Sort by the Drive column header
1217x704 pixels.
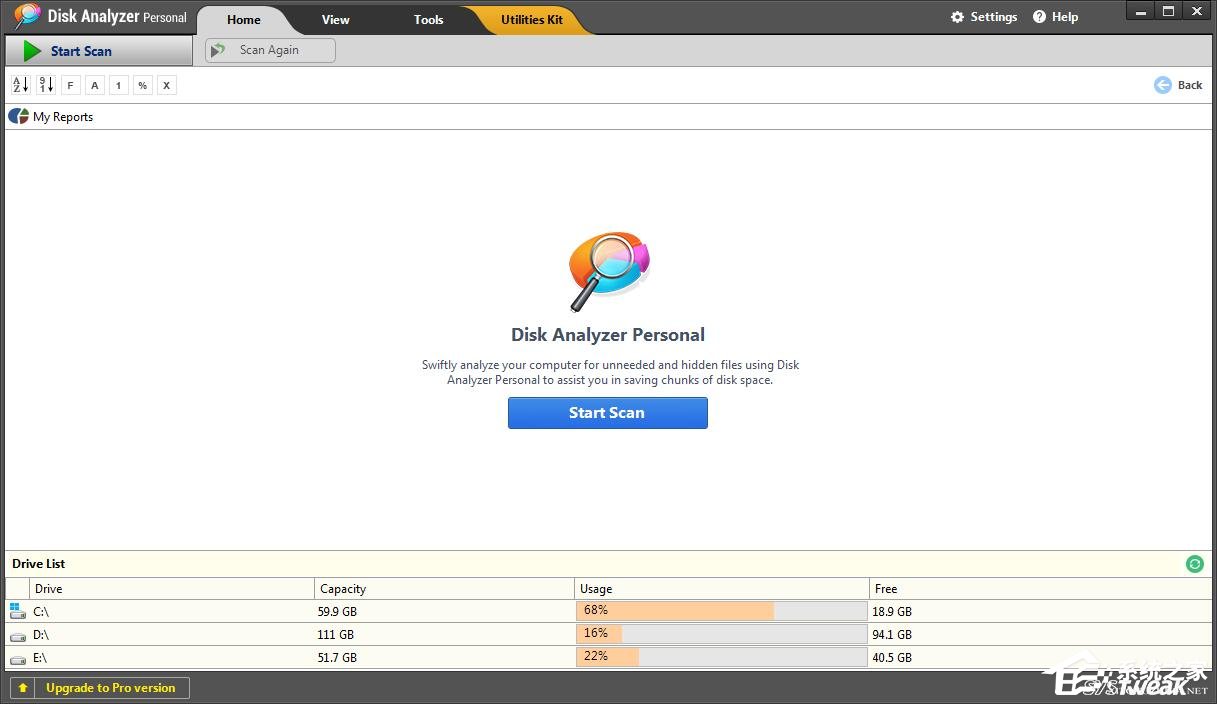pos(172,589)
